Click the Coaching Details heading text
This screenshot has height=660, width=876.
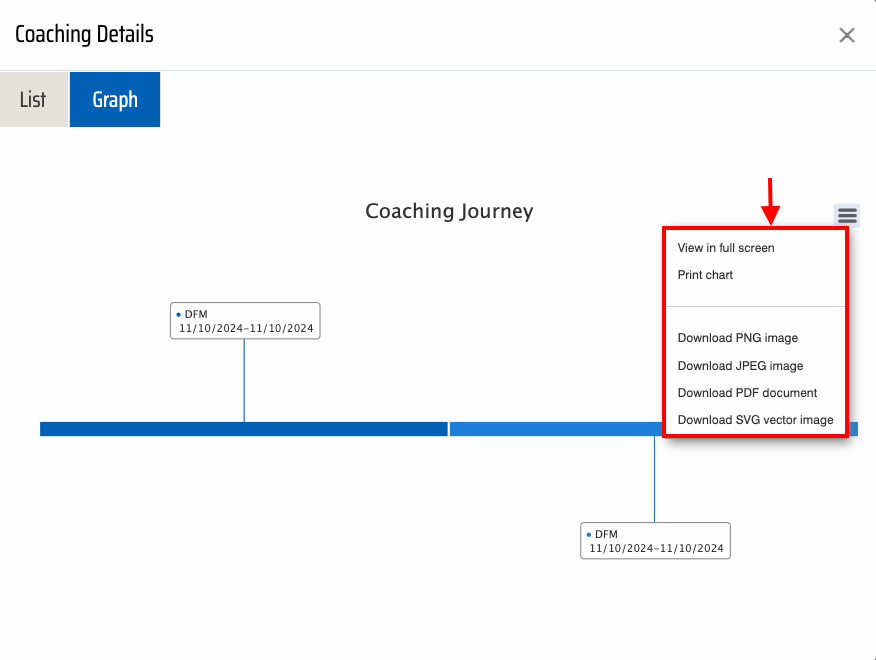click(84, 35)
